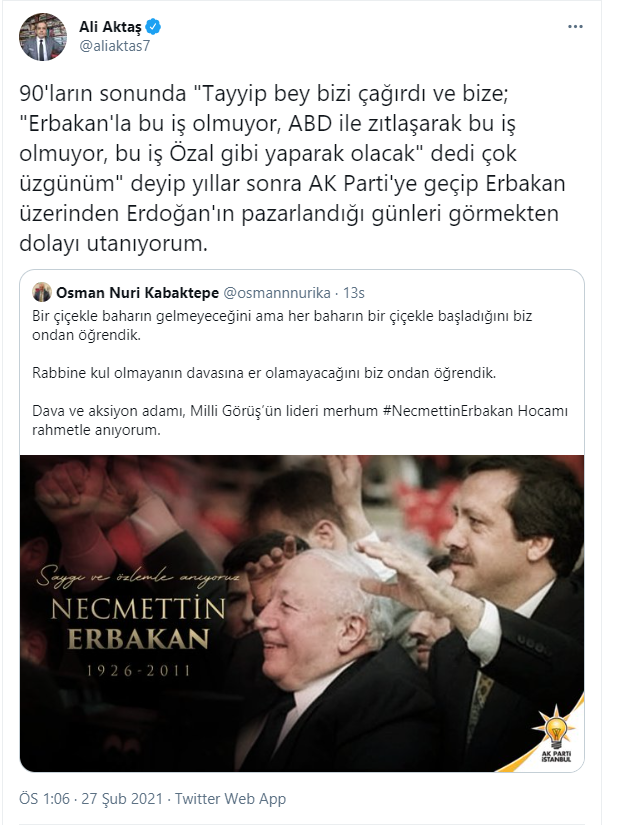Screen dimensions: 621x825
Task: Click Ali Aktaş profile avatar
Action: click(43, 37)
